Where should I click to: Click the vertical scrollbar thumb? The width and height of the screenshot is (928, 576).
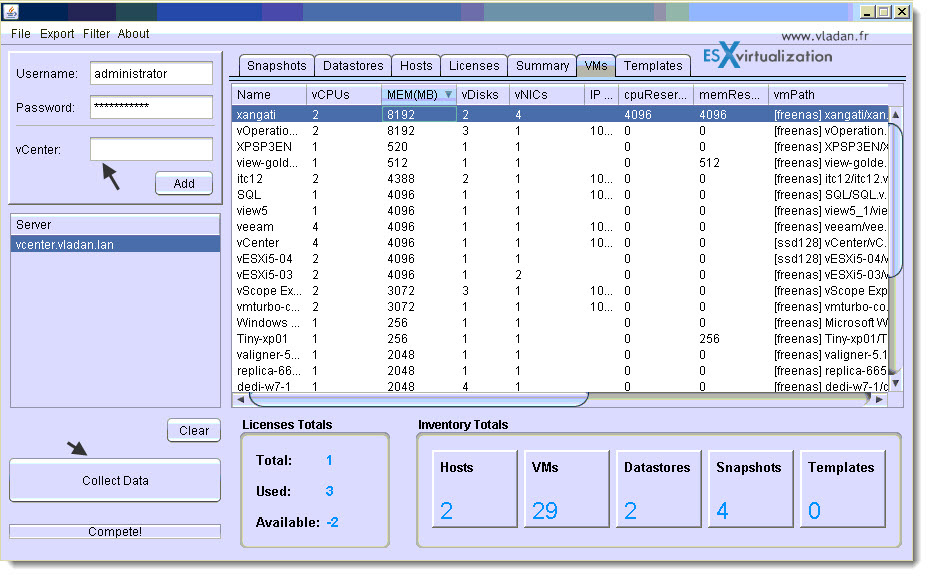point(896,199)
